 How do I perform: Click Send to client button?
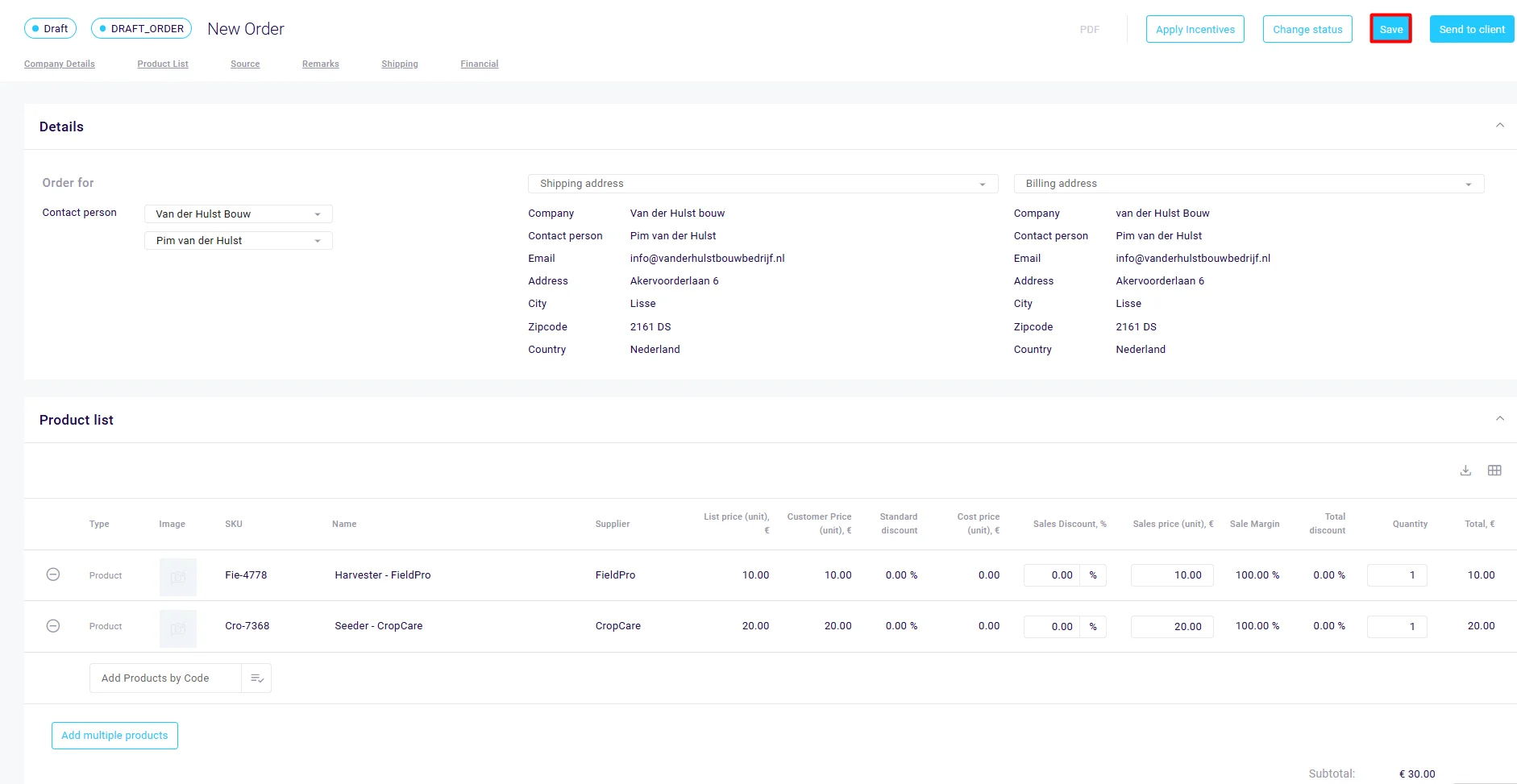coord(1472,29)
